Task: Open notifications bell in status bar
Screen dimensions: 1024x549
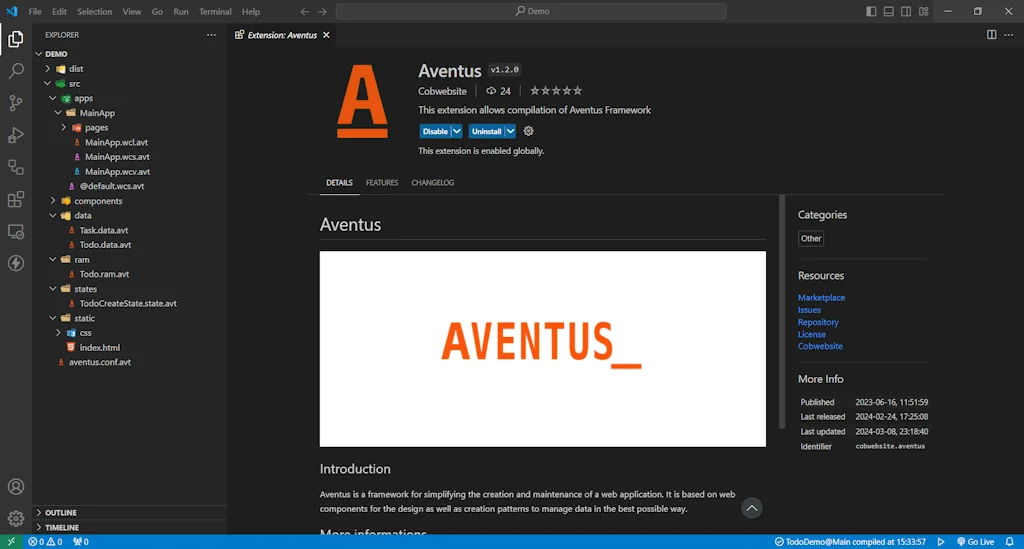Action: 1010,542
